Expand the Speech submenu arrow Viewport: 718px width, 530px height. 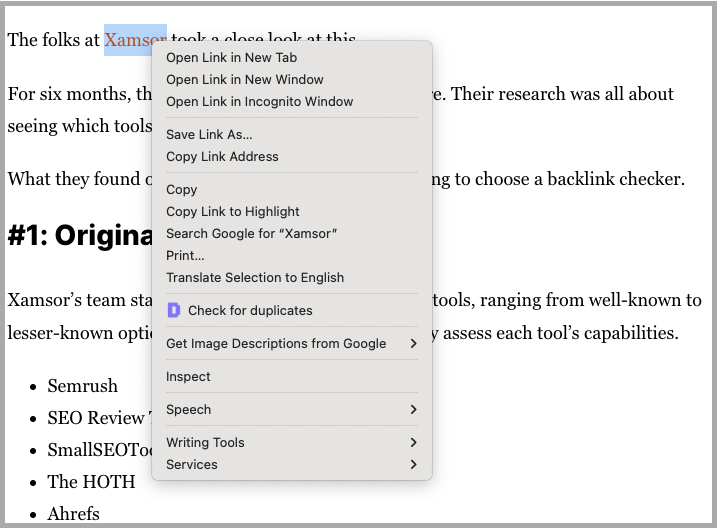(x=413, y=410)
